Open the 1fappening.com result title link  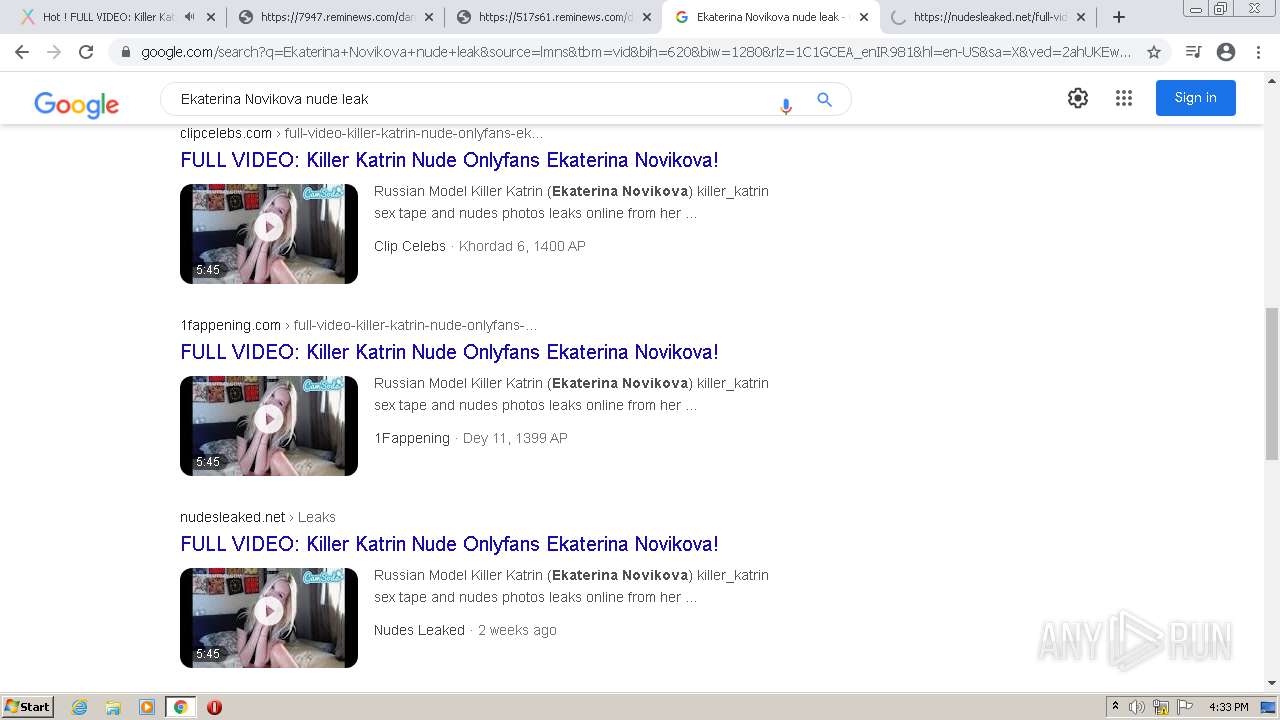click(x=449, y=352)
